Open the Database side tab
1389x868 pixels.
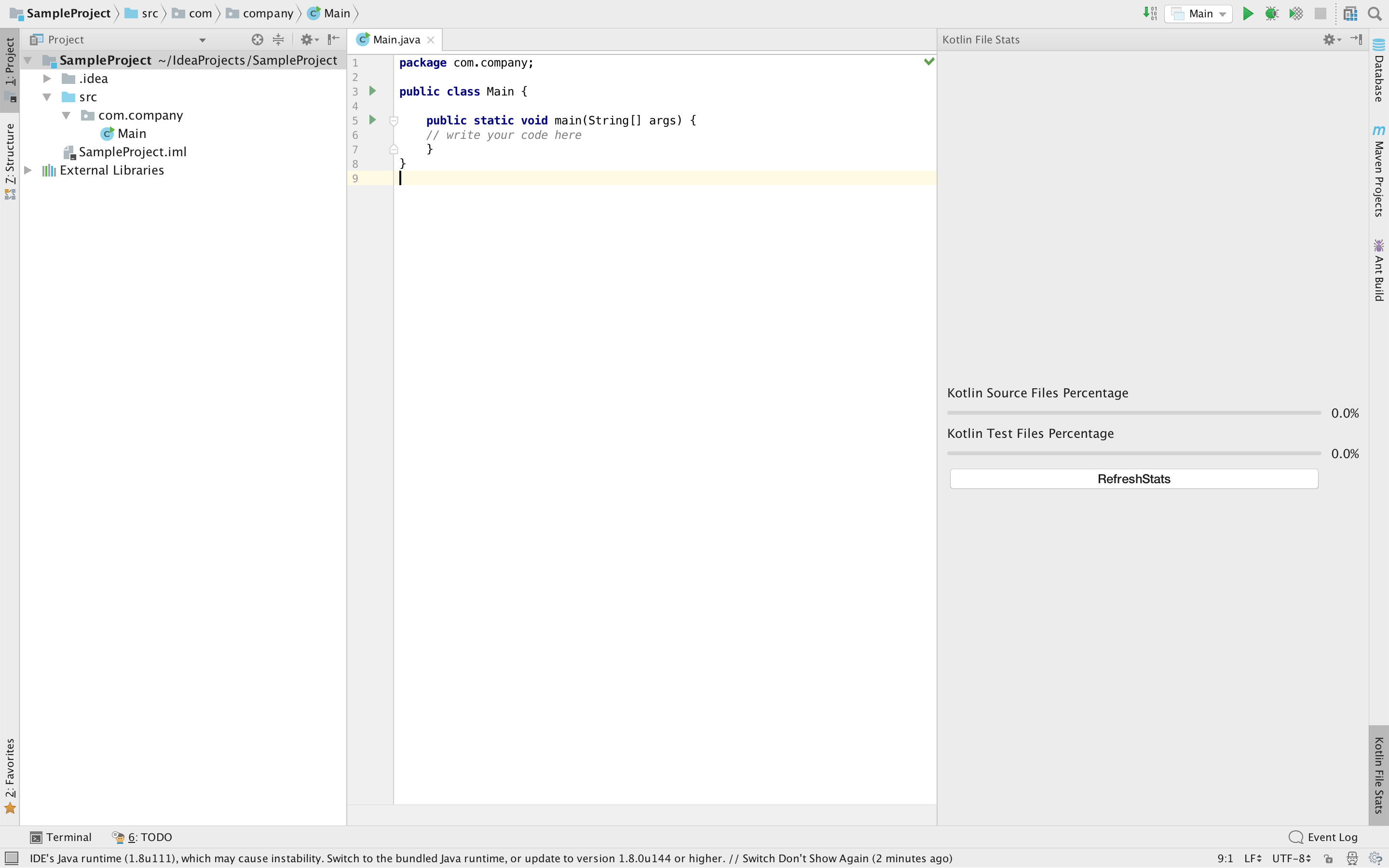(x=1379, y=70)
